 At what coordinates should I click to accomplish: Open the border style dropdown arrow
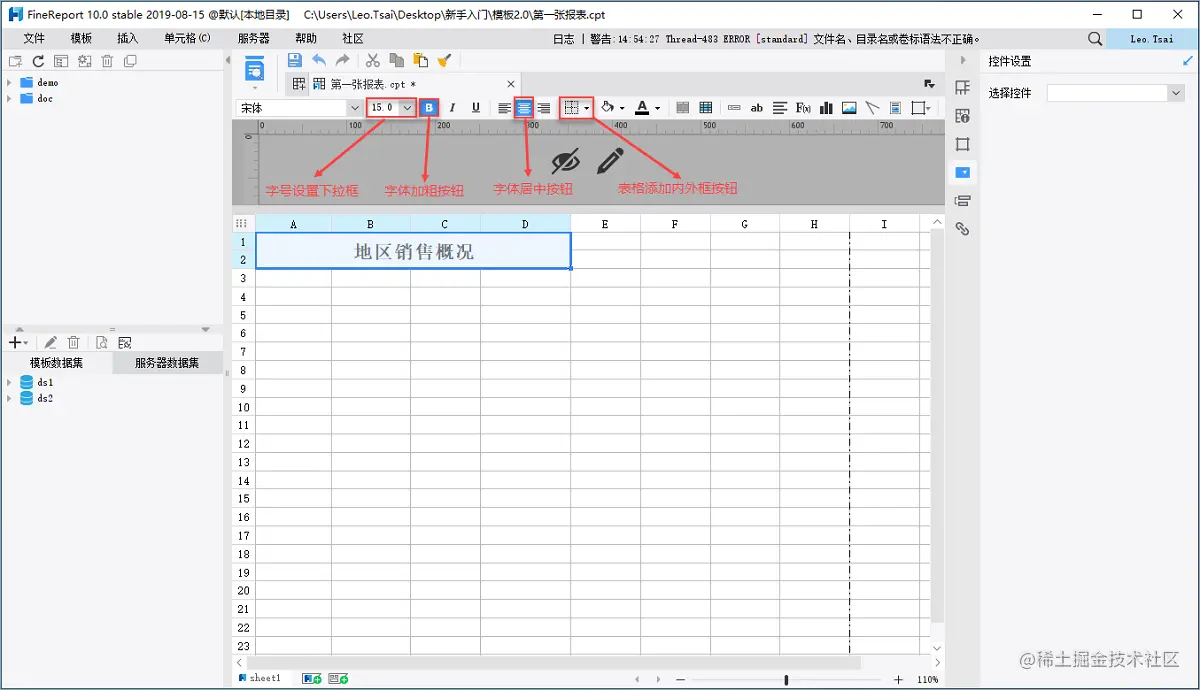click(x=587, y=108)
